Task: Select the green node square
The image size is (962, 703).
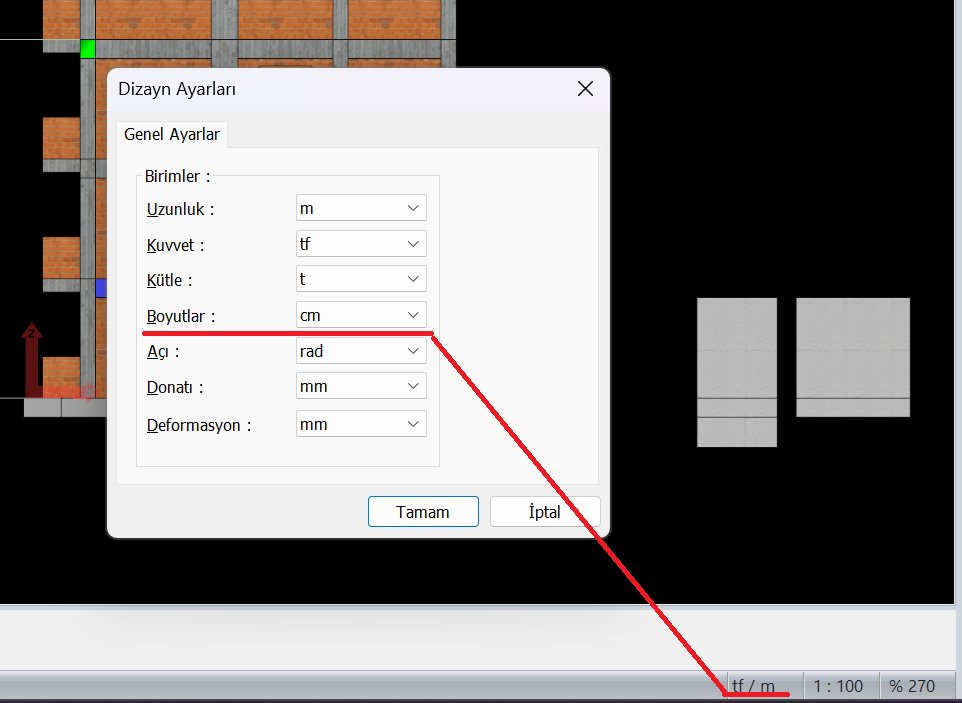Action: coord(88,48)
